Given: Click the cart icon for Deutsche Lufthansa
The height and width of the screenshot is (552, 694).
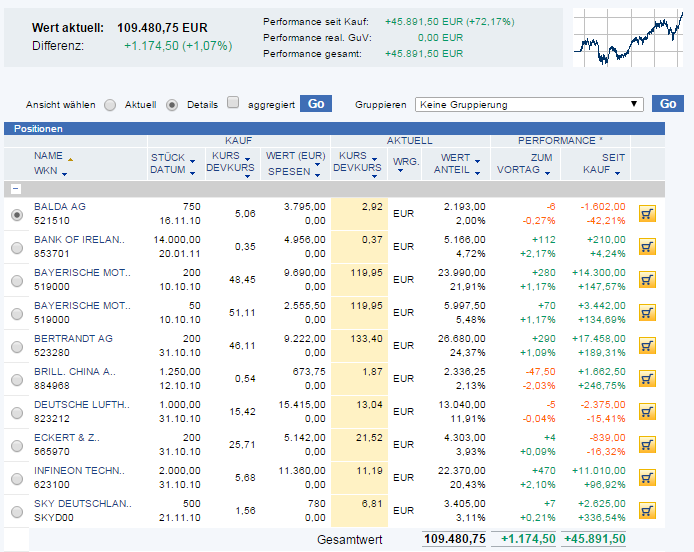Looking at the screenshot, I should point(647,412).
